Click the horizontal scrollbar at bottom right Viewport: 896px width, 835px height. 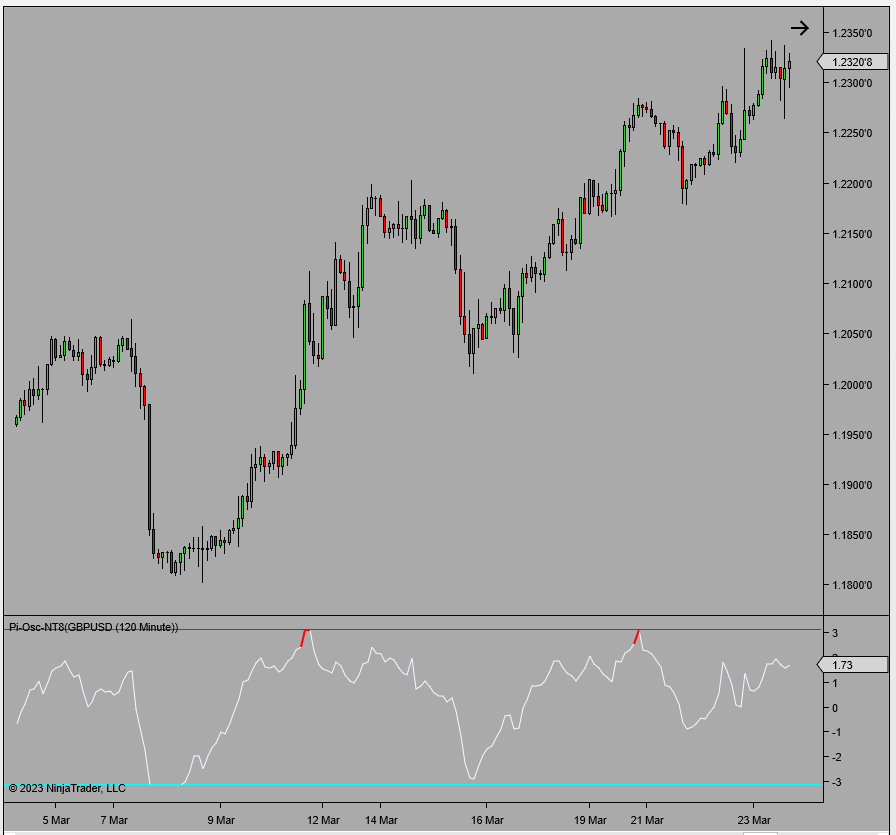[x=758, y=832]
